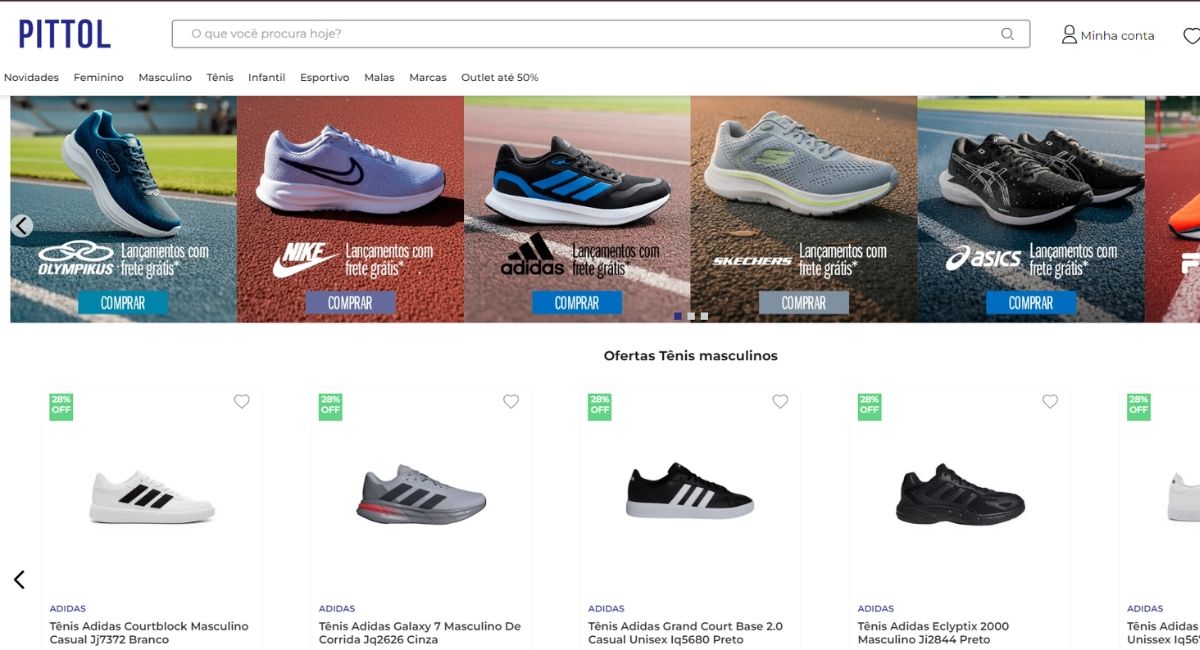This screenshot has width=1200, height=650.
Task: Open Tênis Adidas Galaxy 7 title
Action: (x=420, y=633)
